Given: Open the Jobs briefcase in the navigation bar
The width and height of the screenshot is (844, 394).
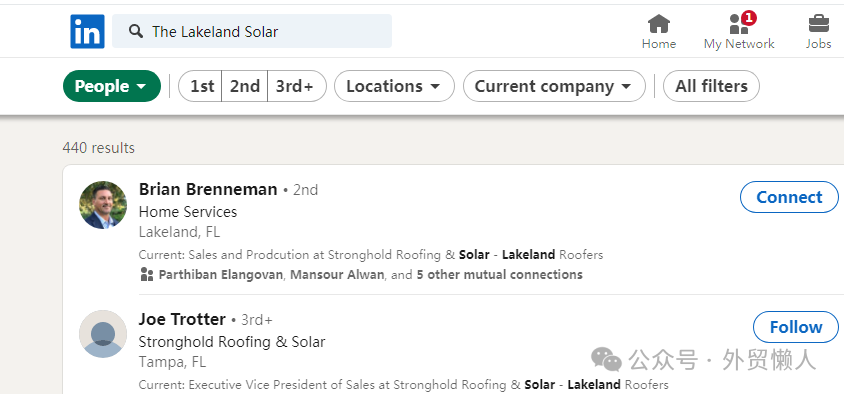Looking at the screenshot, I should (818, 32).
